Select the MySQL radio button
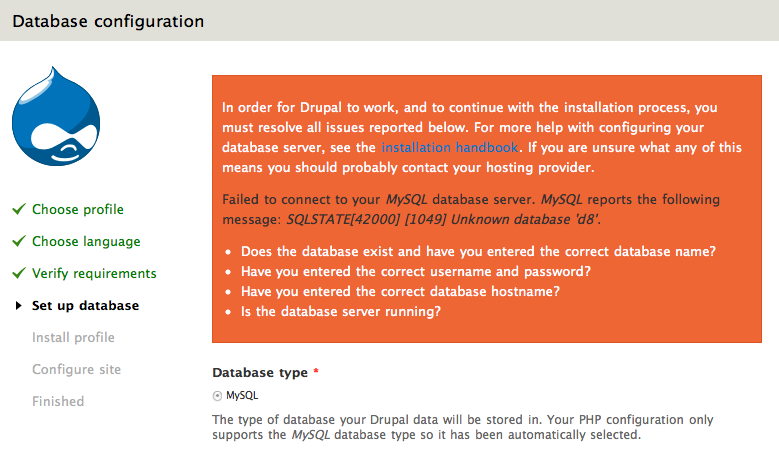 [217, 396]
